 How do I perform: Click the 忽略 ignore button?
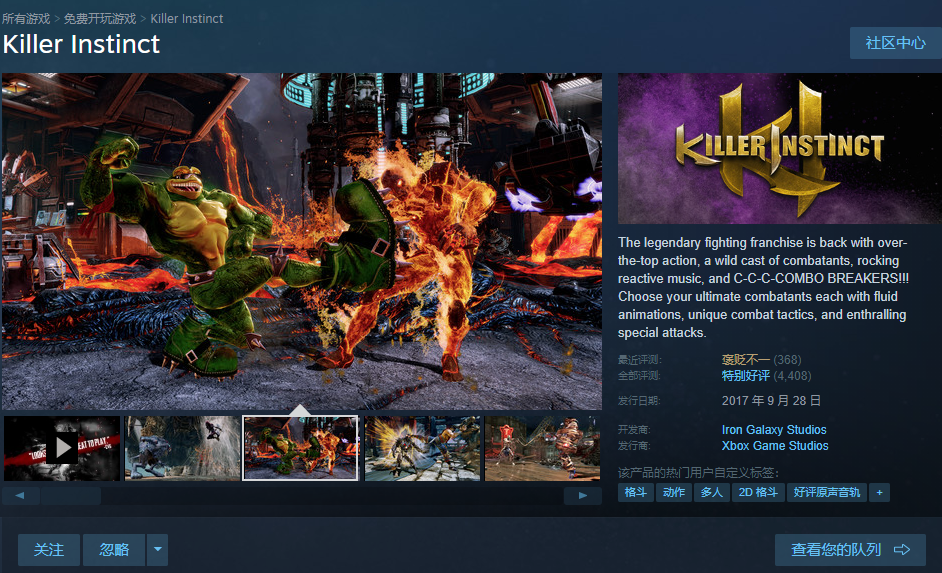pyautogui.click(x=114, y=550)
